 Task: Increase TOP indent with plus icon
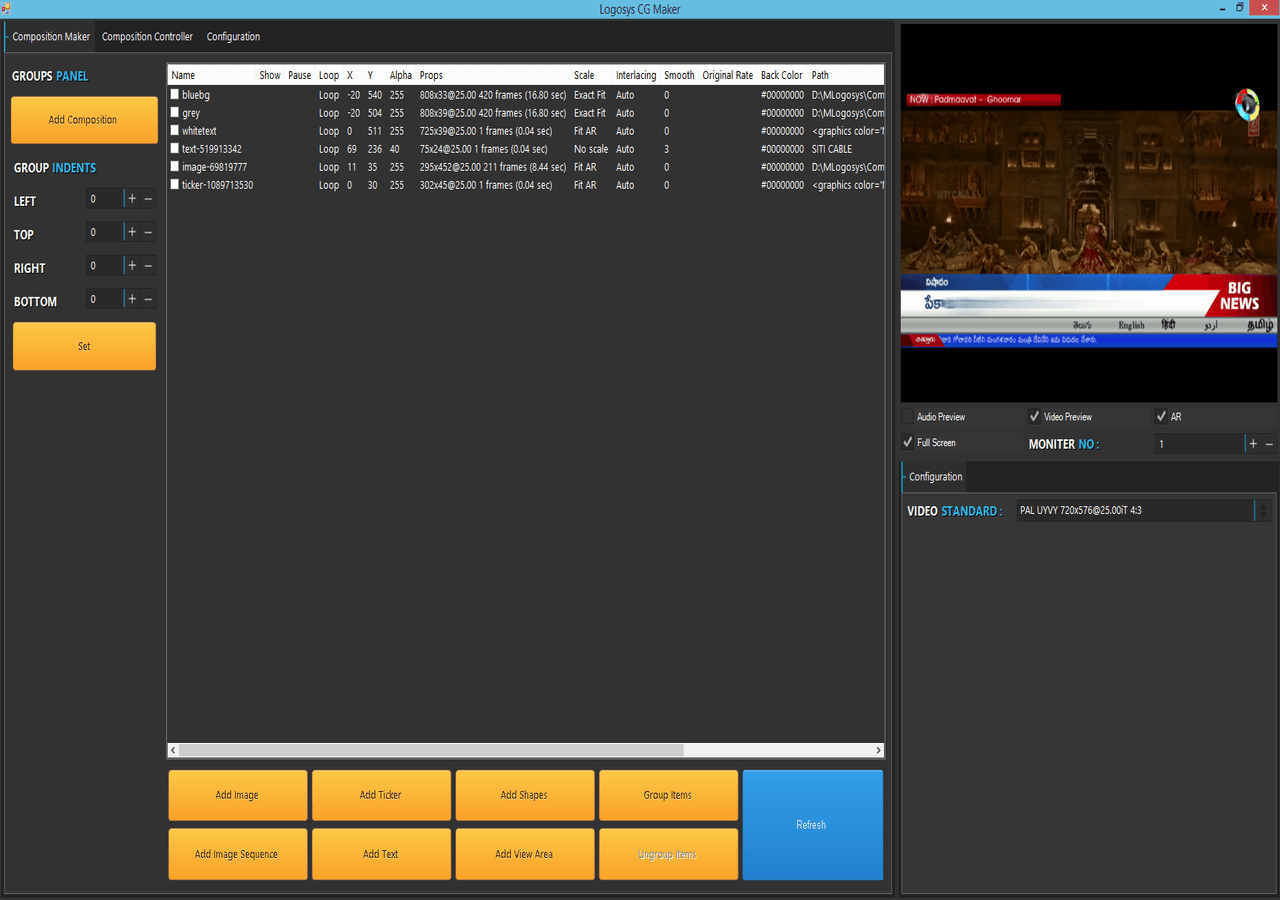[x=132, y=232]
